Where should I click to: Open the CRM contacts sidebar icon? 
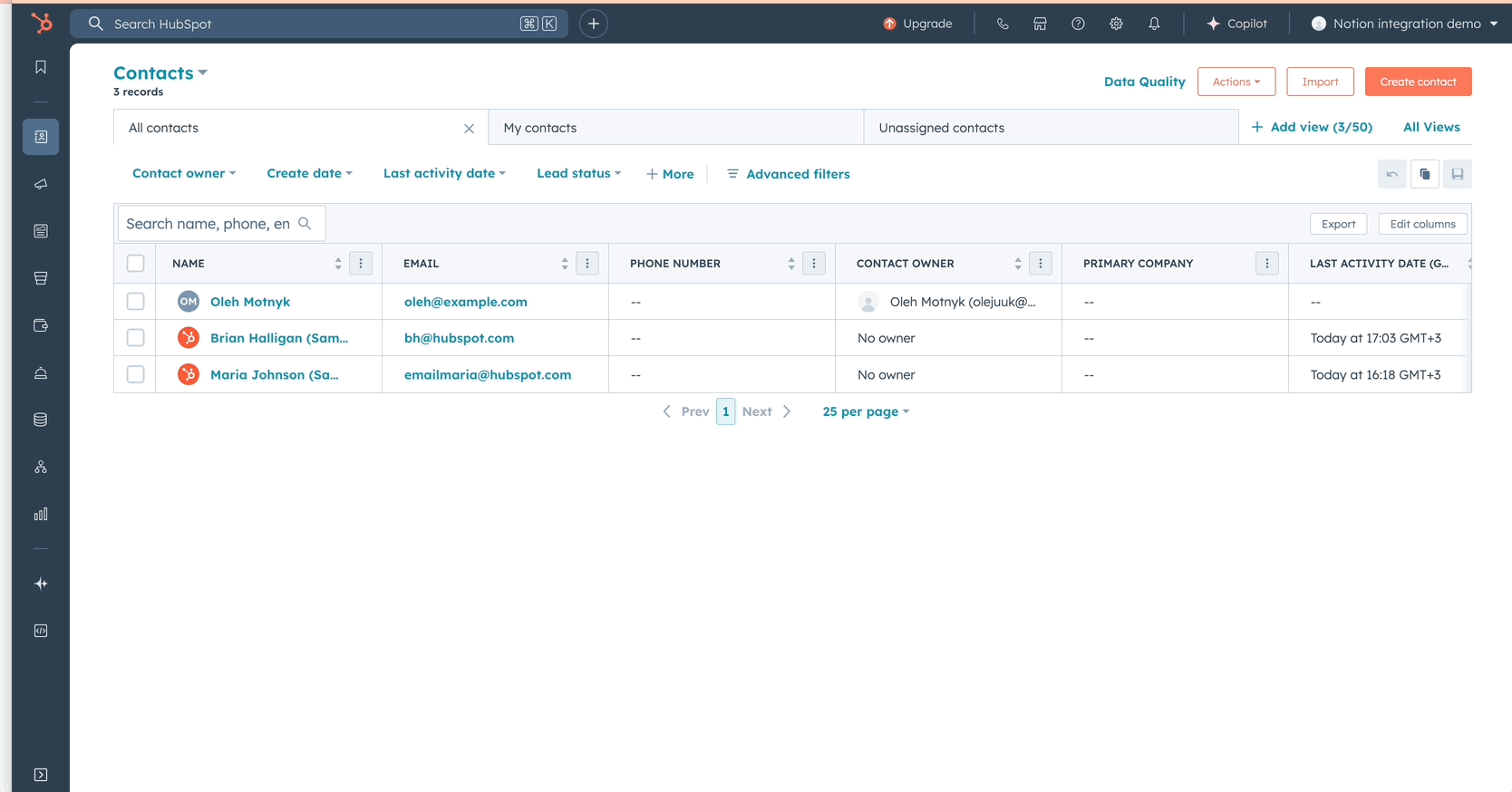[x=41, y=137]
